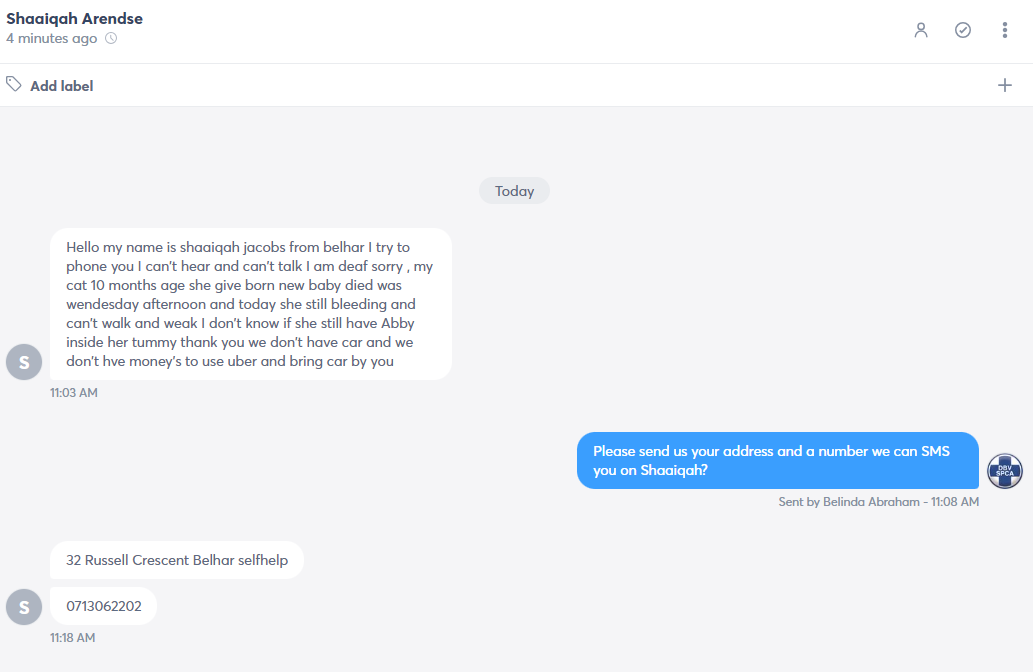The height and width of the screenshot is (672, 1033).
Task: Click the 4 minutes ago timestamp
Action: [x=51, y=38]
